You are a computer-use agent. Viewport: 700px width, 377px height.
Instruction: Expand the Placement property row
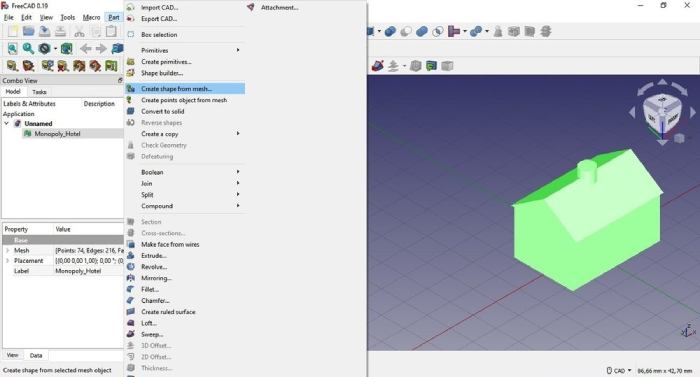click(x=7, y=261)
